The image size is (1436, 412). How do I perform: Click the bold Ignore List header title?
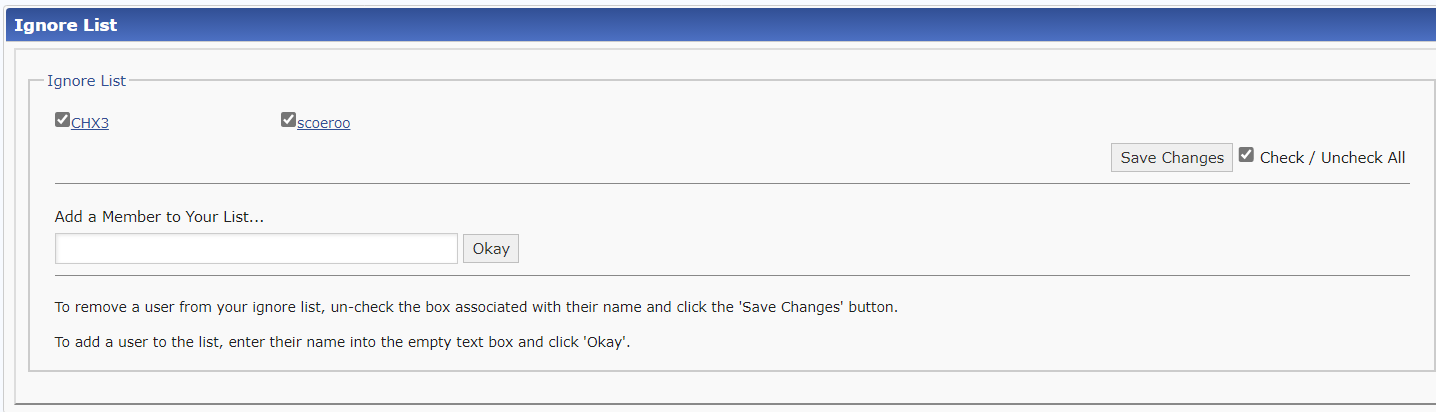click(x=66, y=25)
